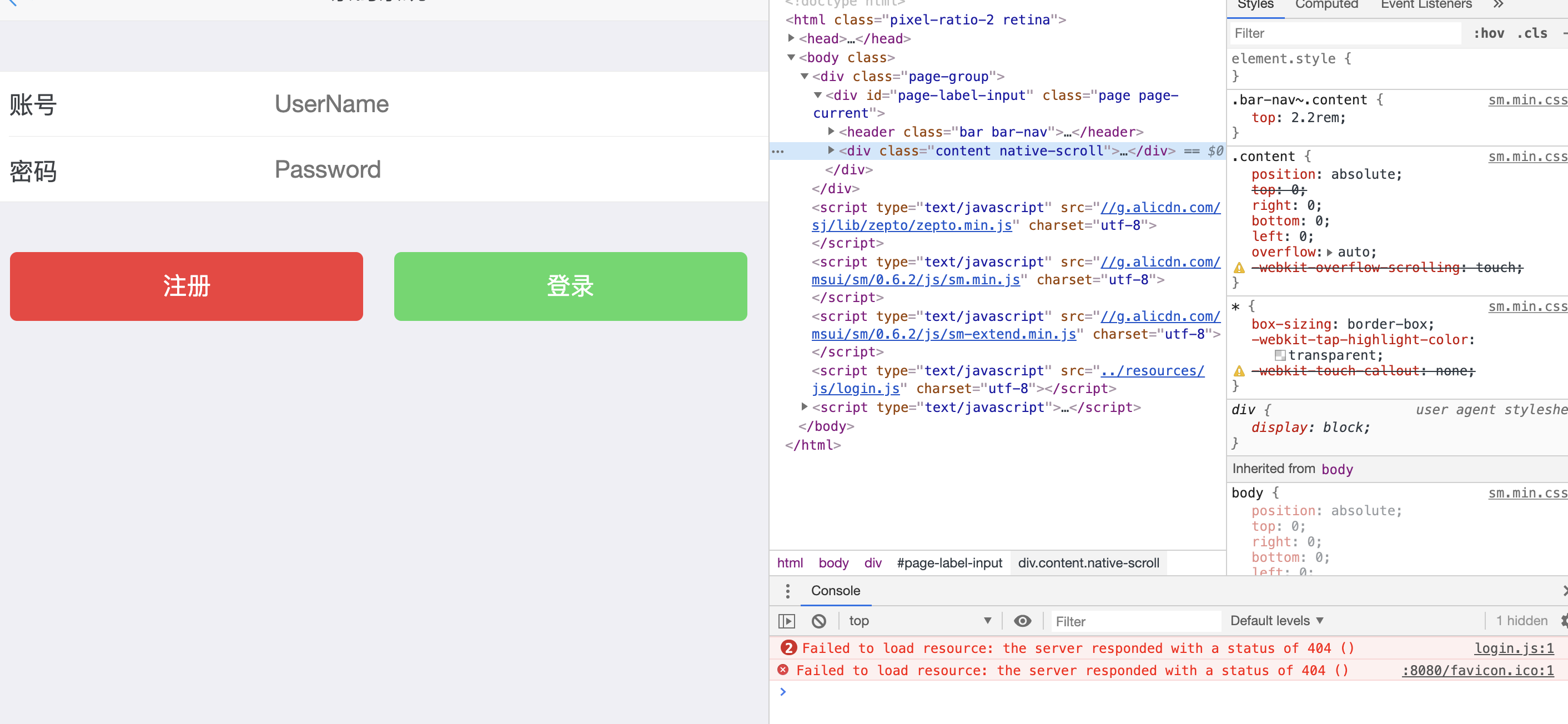Open the login.js:1 error source link
The image size is (1568, 724).
[1514, 648]
